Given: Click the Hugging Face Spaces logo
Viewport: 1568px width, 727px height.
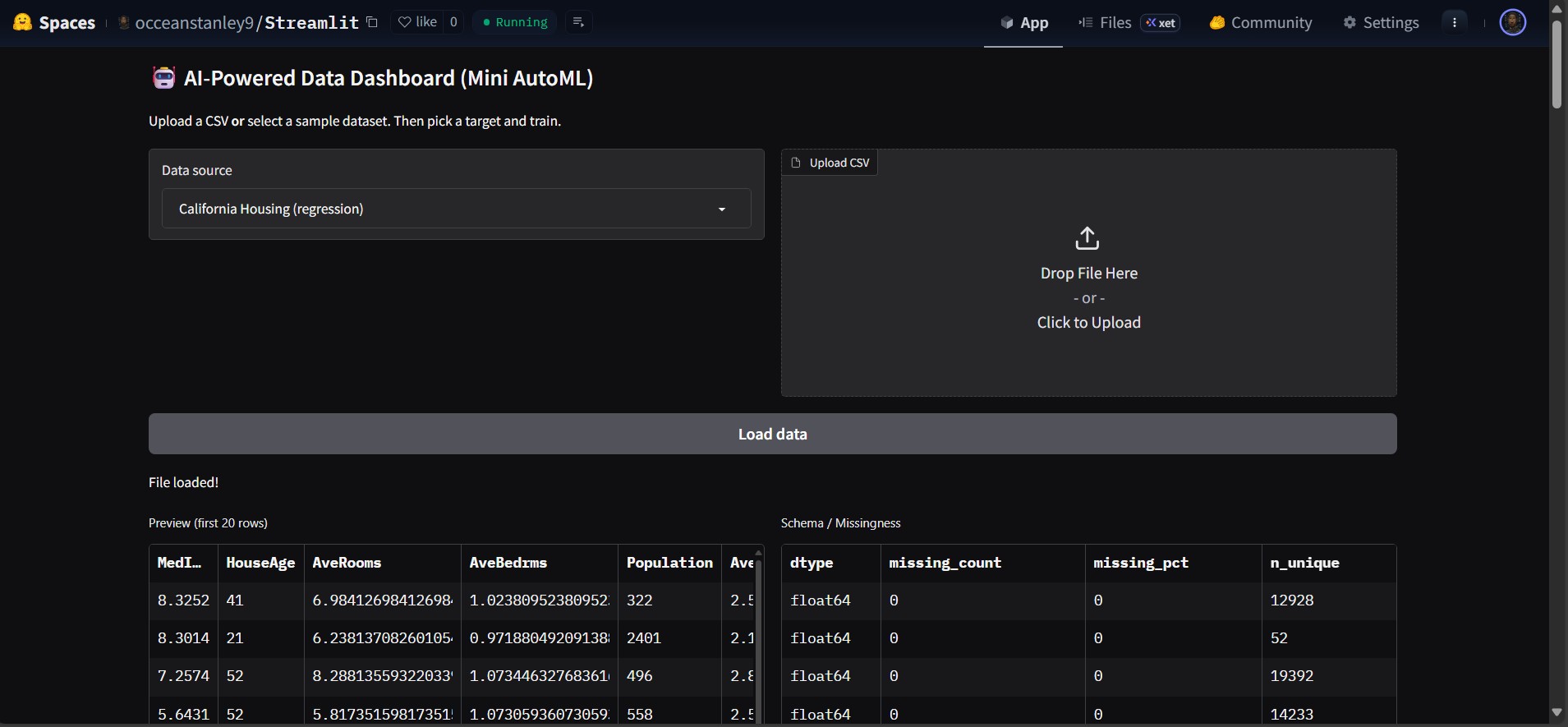Looking at the screenshot, I should pyautogui.click(x=23, y=22).
